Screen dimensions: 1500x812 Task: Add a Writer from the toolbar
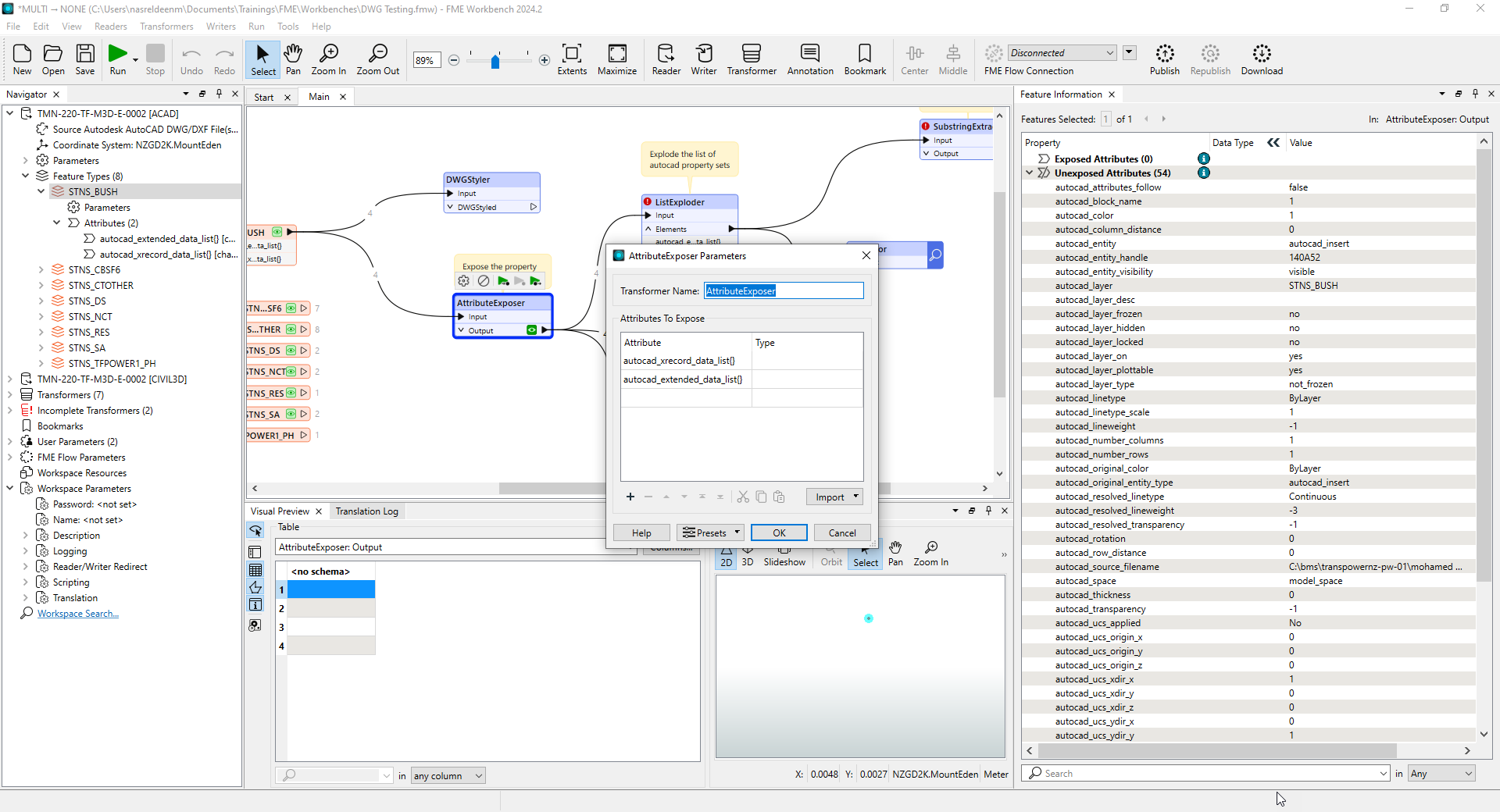coord(704,59)
